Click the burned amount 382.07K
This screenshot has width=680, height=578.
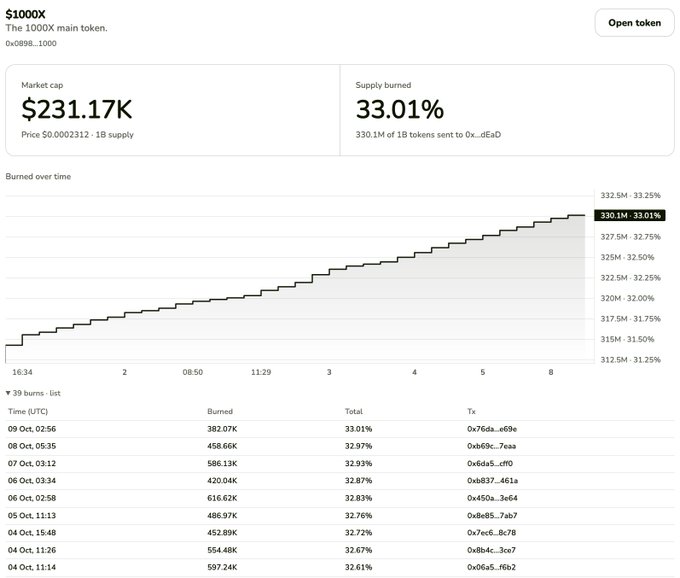(222, 429)
